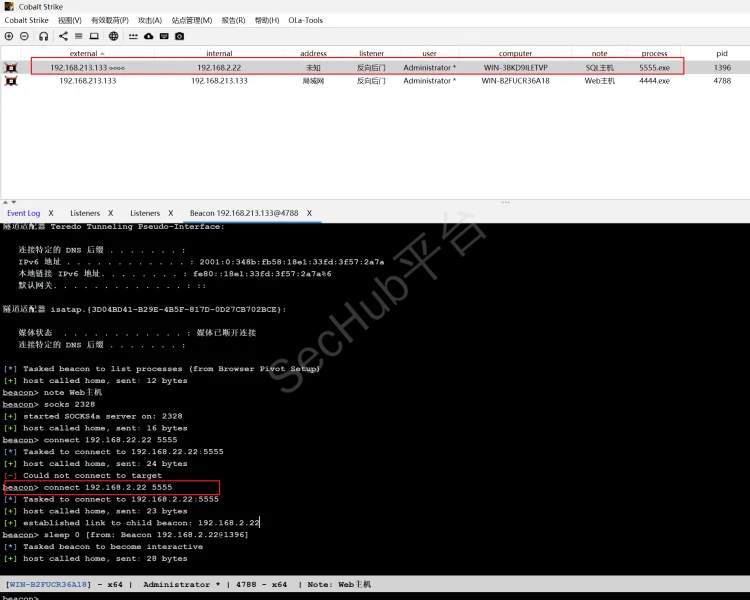Screen dimensions: 750x600
Task: Open the 视图(V) menu
Action: coord(70,20)
